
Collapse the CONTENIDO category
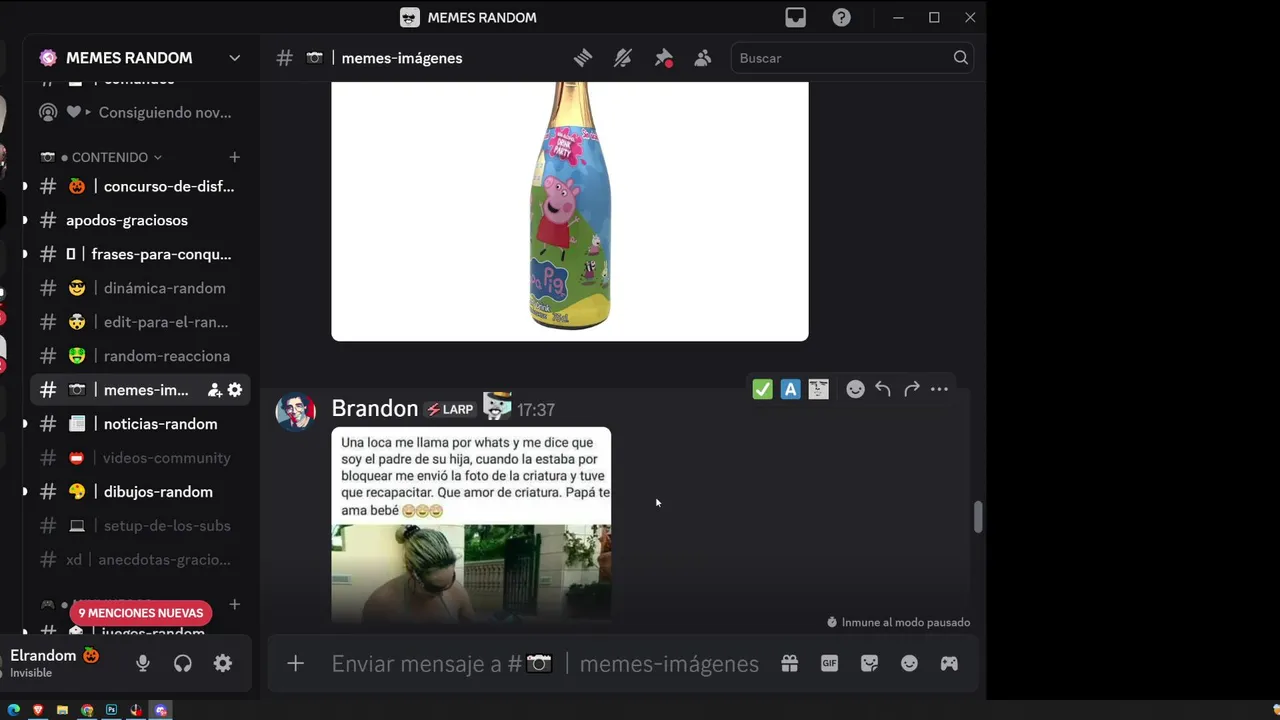(111, 157)
